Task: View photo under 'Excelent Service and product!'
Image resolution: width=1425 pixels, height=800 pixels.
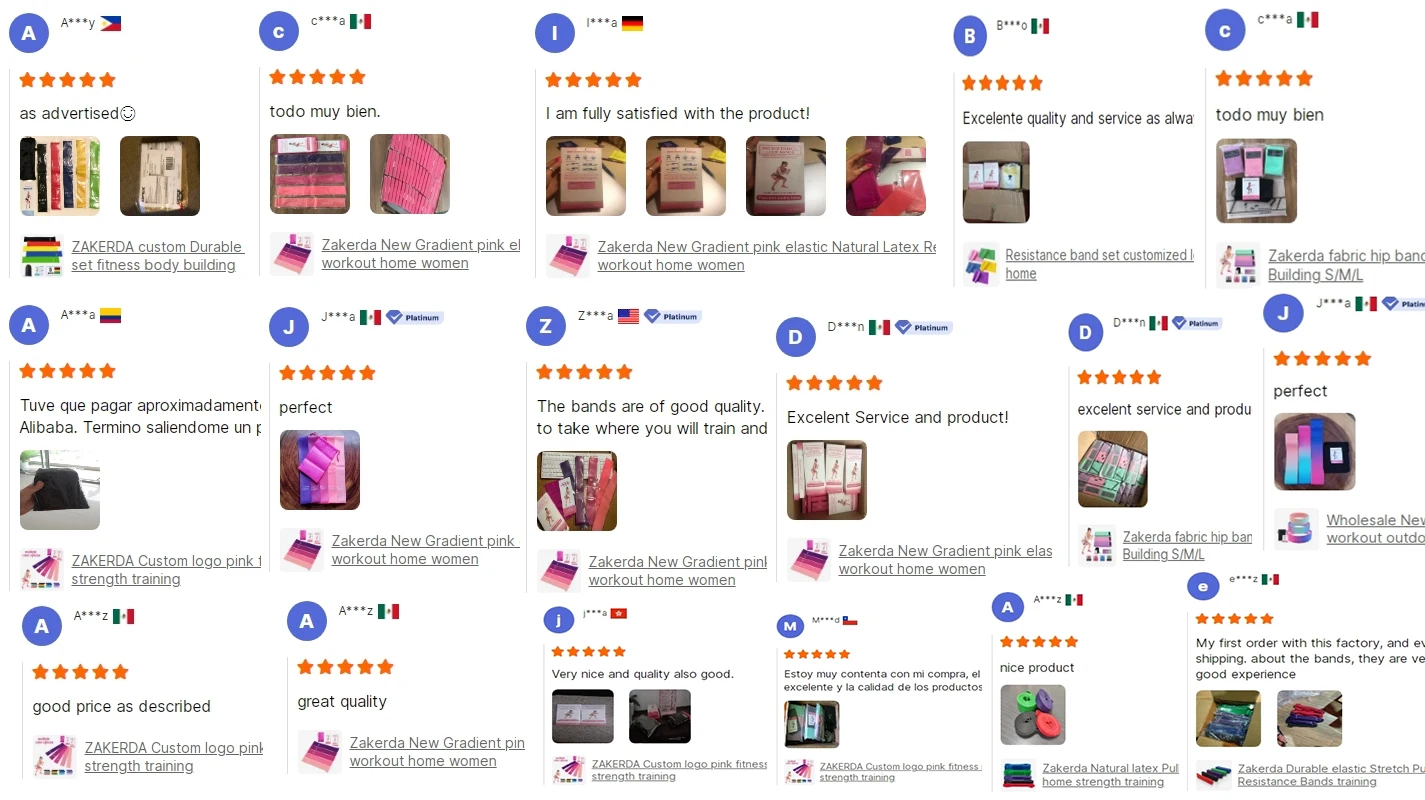Action: coord(827,480)
